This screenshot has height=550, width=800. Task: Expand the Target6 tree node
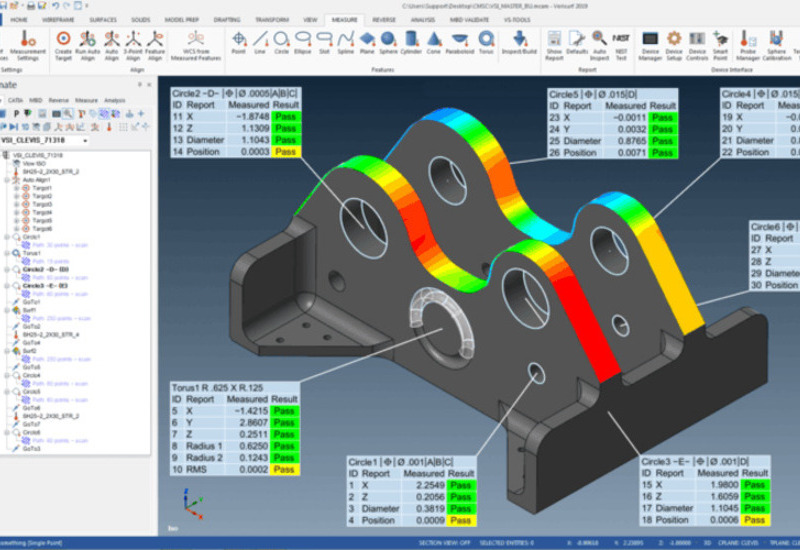point(17,229)
